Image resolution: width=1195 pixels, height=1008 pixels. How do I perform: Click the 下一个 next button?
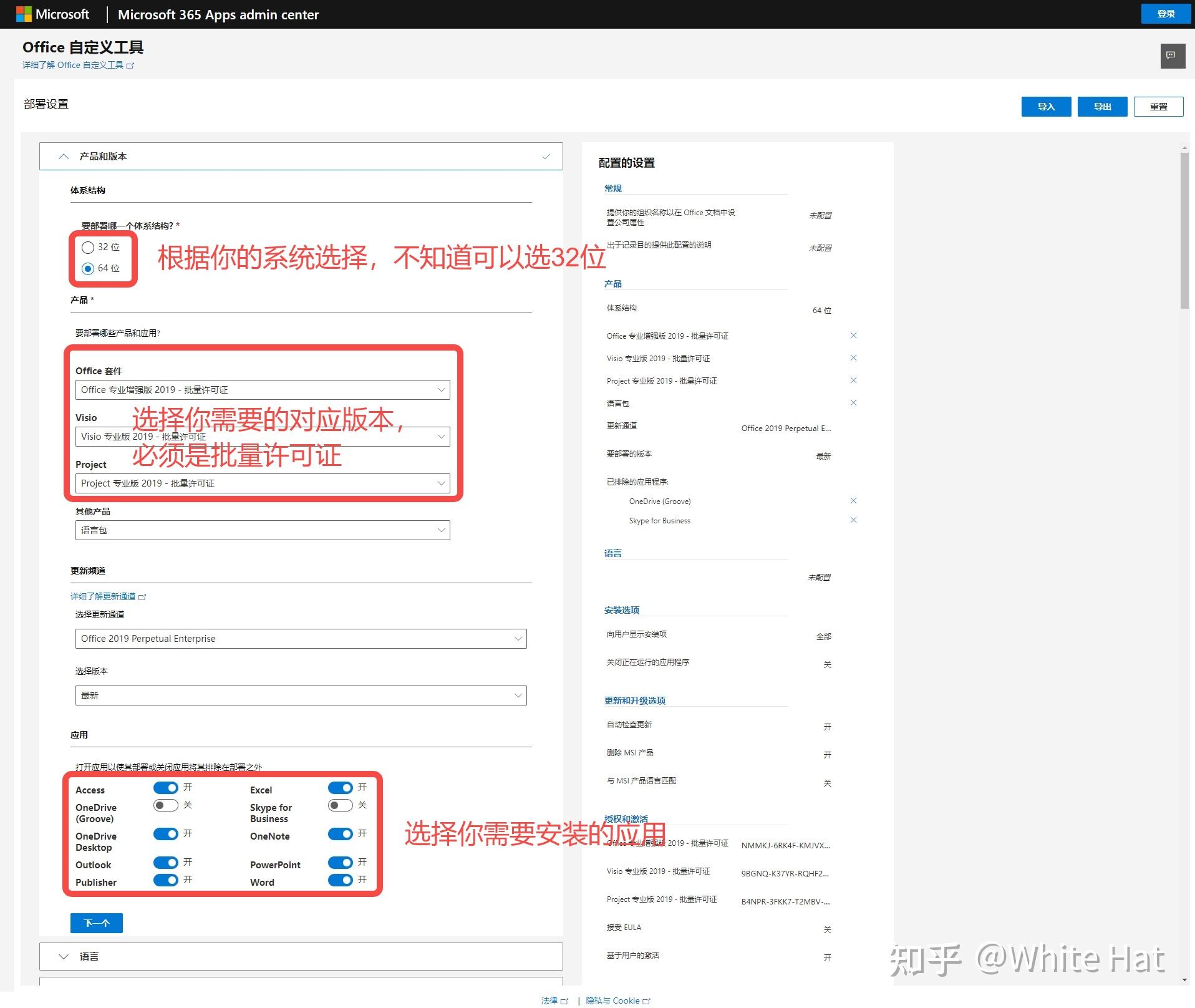[97, 923]
